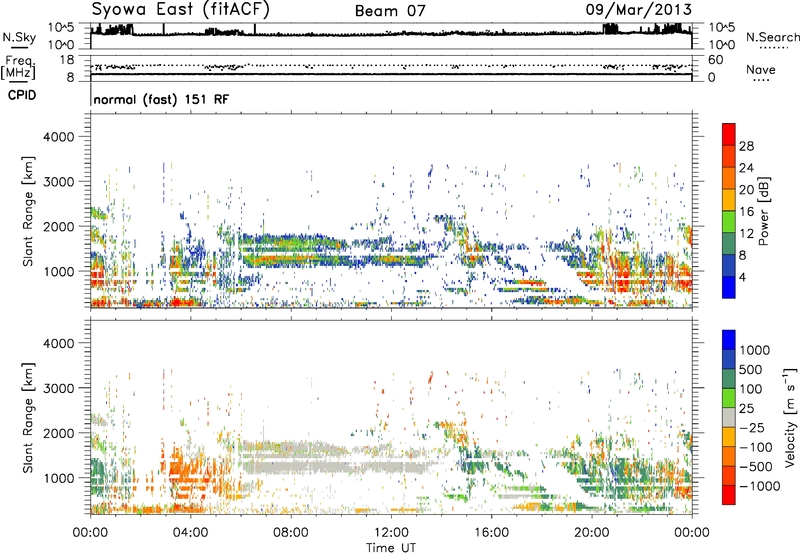Click the '4' label on power colorbar
This screenshot has width=800, height=554.
coord(743,277)
